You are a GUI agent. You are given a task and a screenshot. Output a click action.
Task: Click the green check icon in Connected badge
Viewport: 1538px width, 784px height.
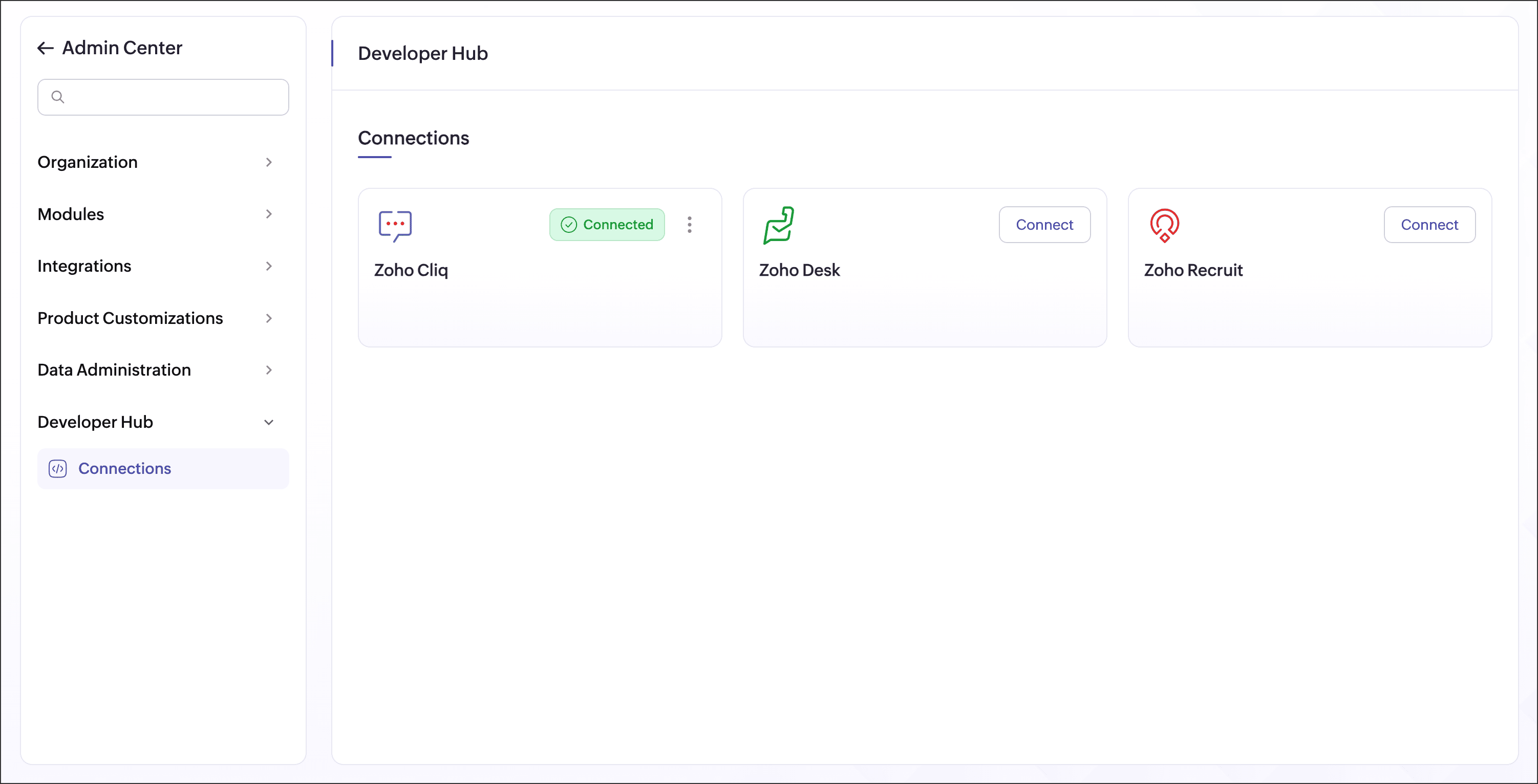click(x=568, y=224)
